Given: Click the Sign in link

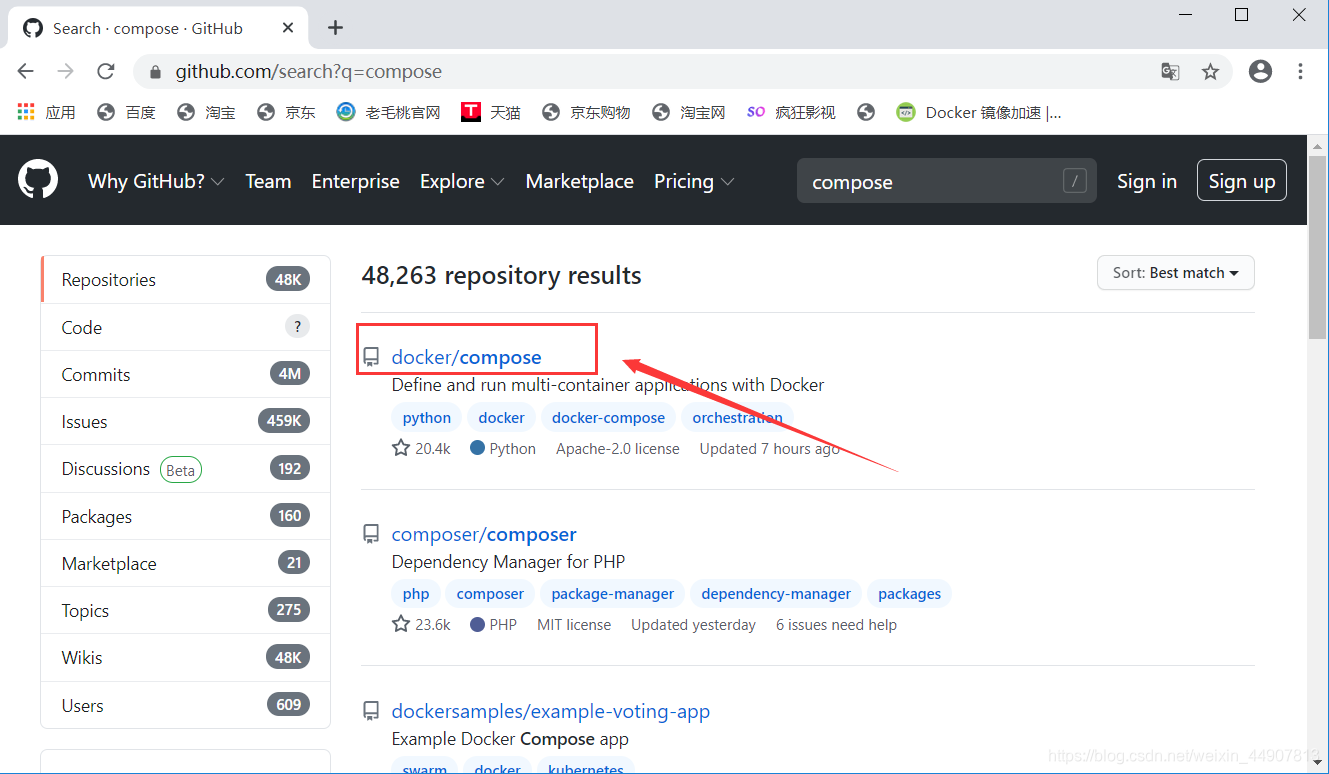Looking at the screenshot, I should coord(1146,181).
